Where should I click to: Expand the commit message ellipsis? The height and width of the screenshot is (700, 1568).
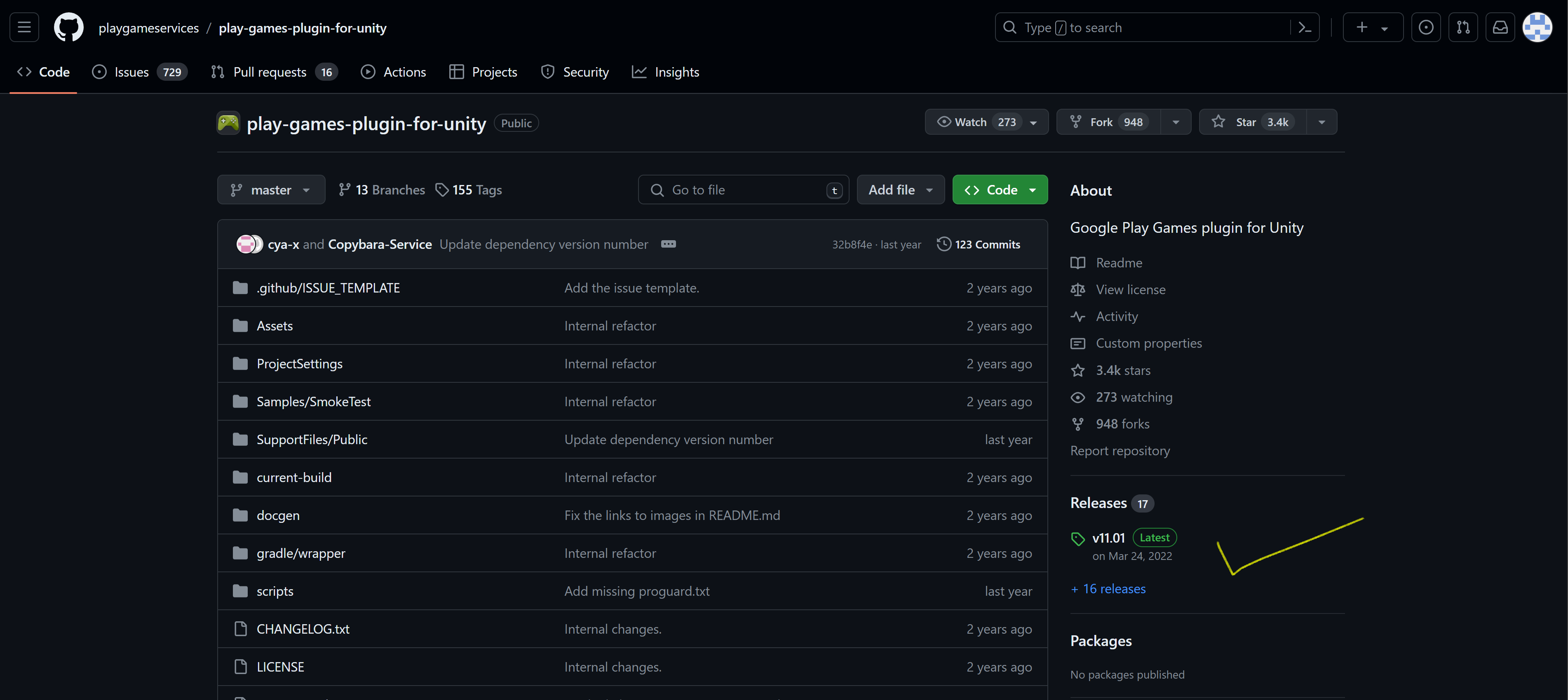click(668, 244)
